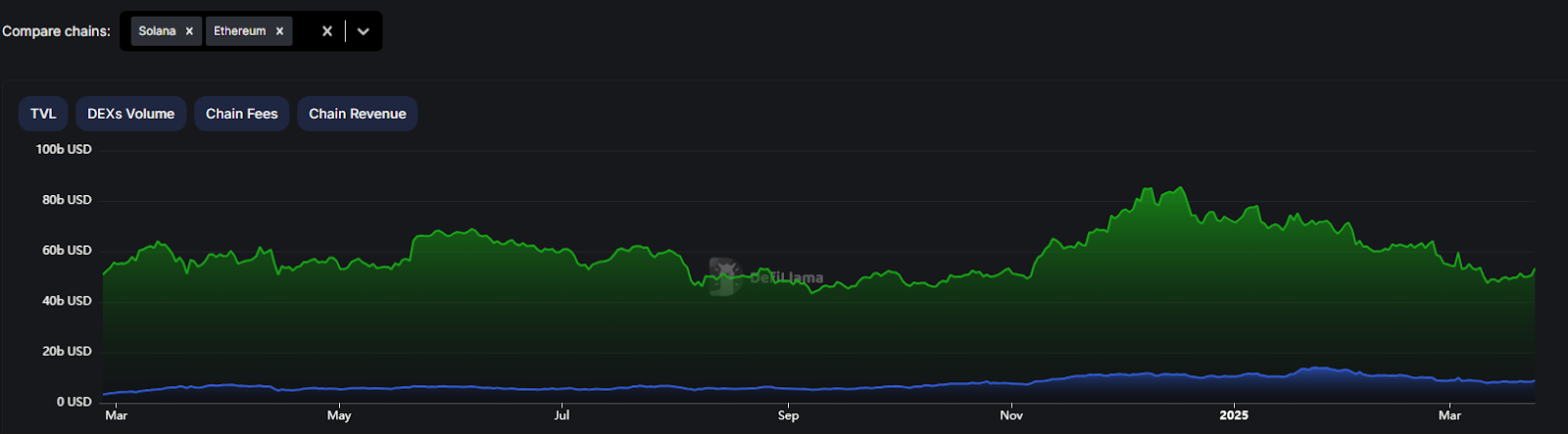
Task: Click the Ethereum chip label
Action: pyautogui.click(x=239, y=31)
